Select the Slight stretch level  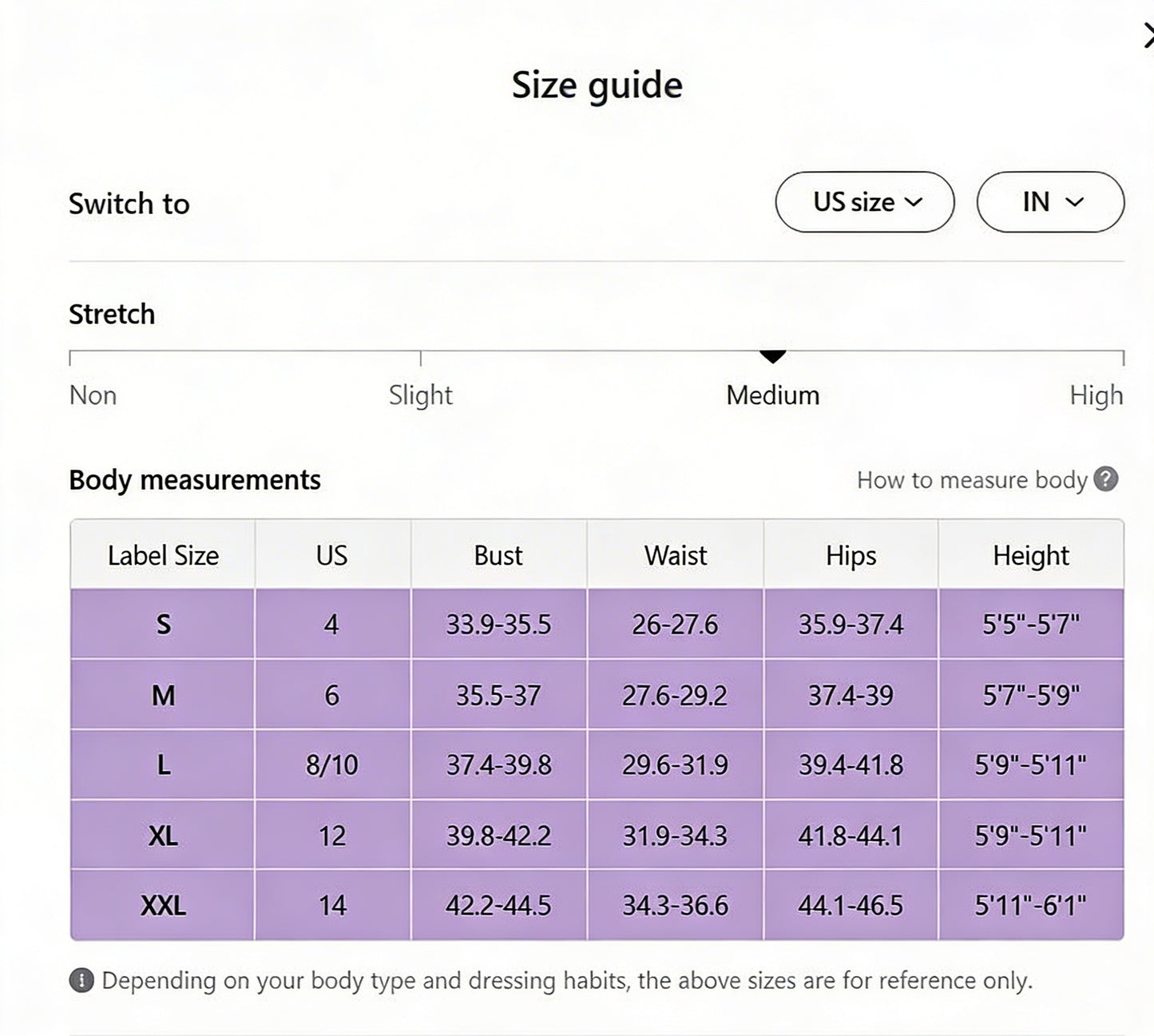click(420, 395)
